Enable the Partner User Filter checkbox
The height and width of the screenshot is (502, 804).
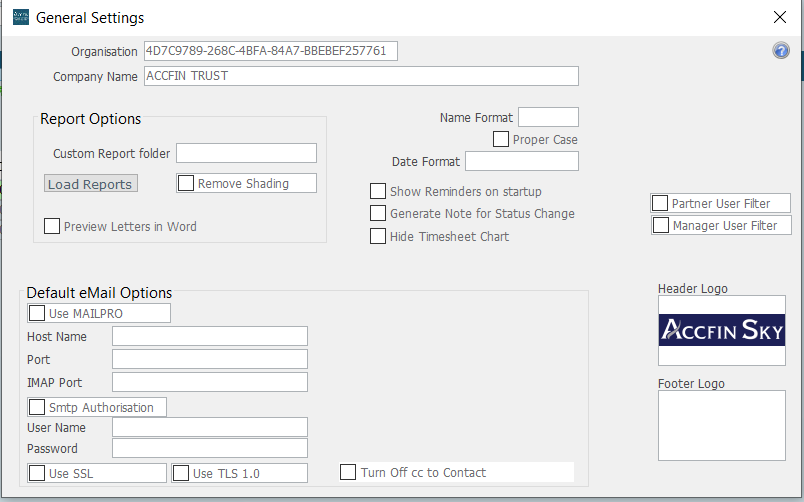[660, 203]
